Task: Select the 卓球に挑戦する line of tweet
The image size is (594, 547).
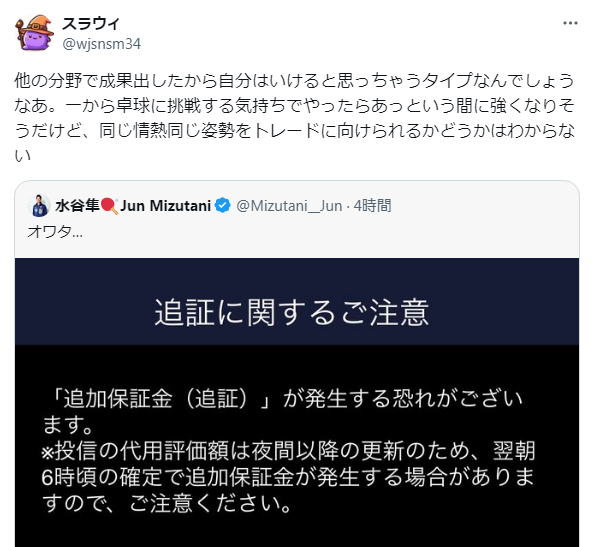Action: click(x=294, y=106)
